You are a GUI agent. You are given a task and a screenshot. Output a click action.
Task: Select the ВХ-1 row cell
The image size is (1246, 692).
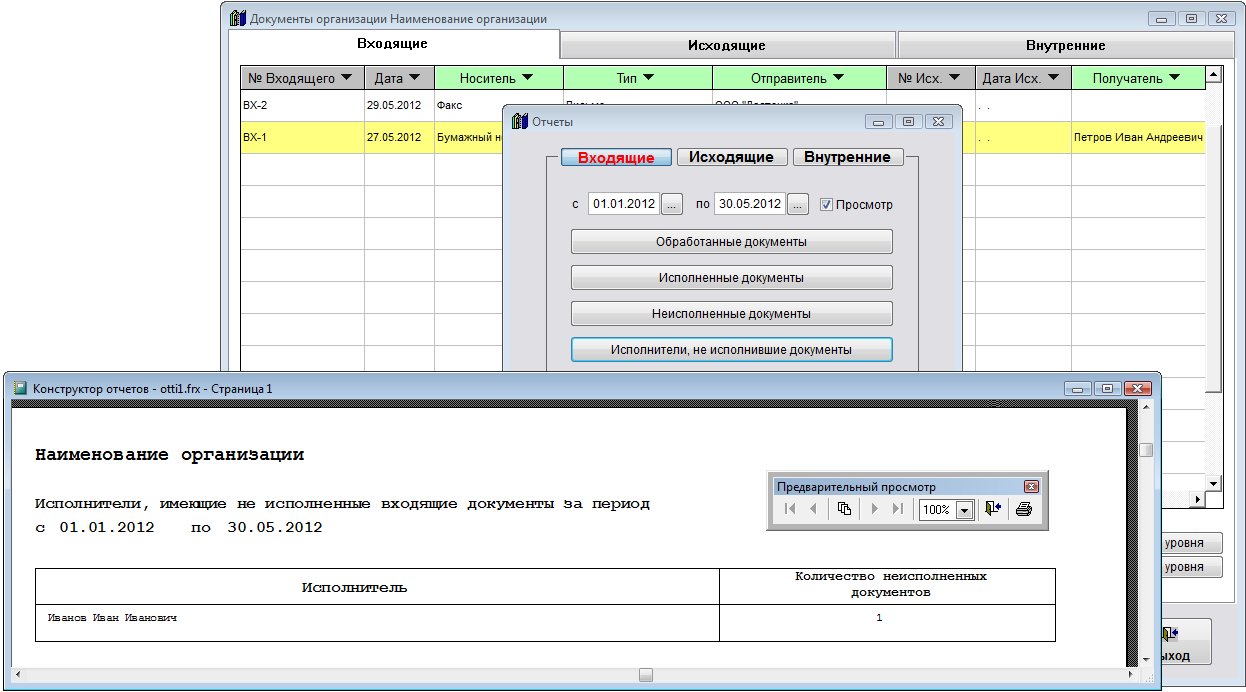[302, 137]
